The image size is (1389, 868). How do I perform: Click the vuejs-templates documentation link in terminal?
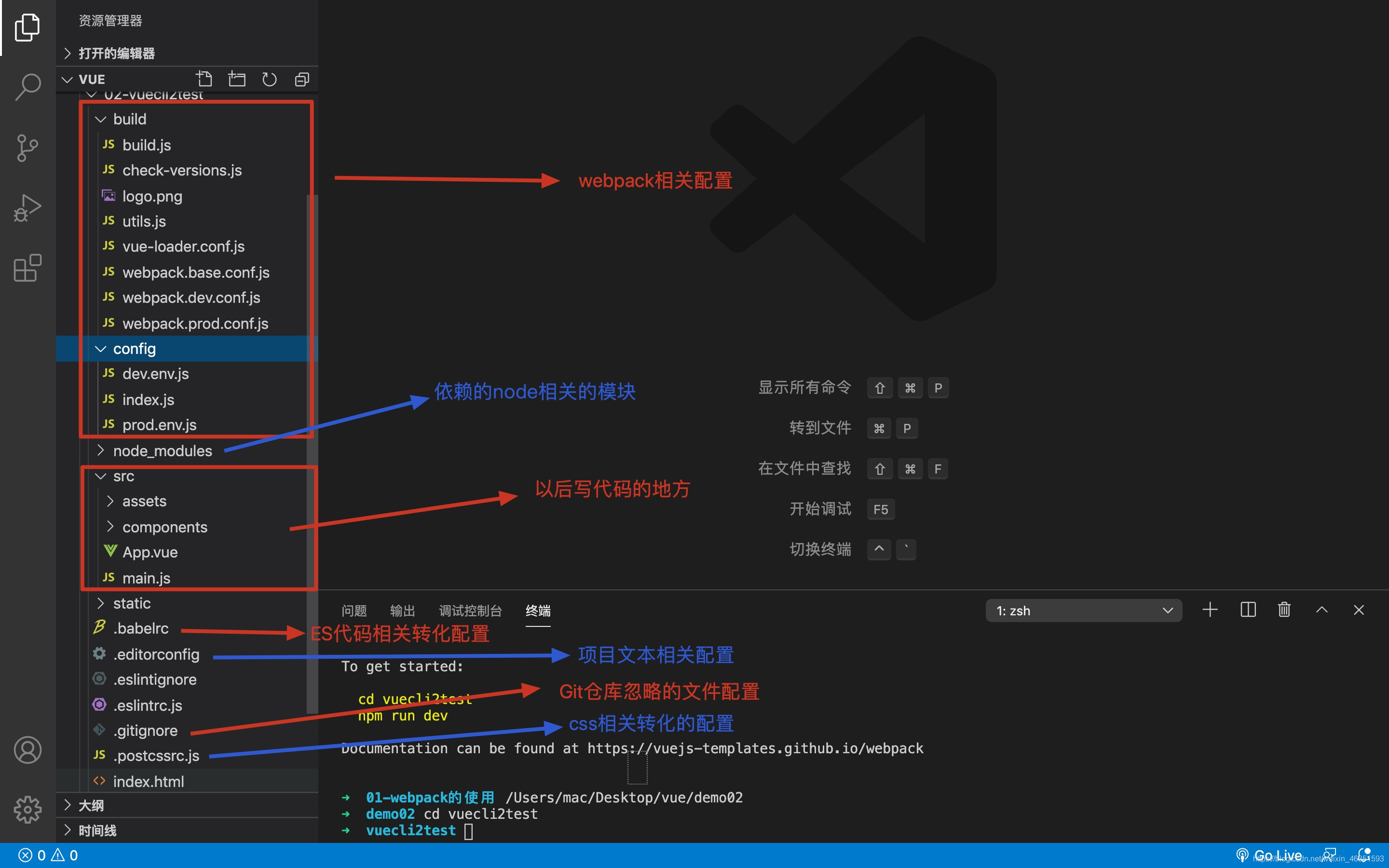pos(755,748)
